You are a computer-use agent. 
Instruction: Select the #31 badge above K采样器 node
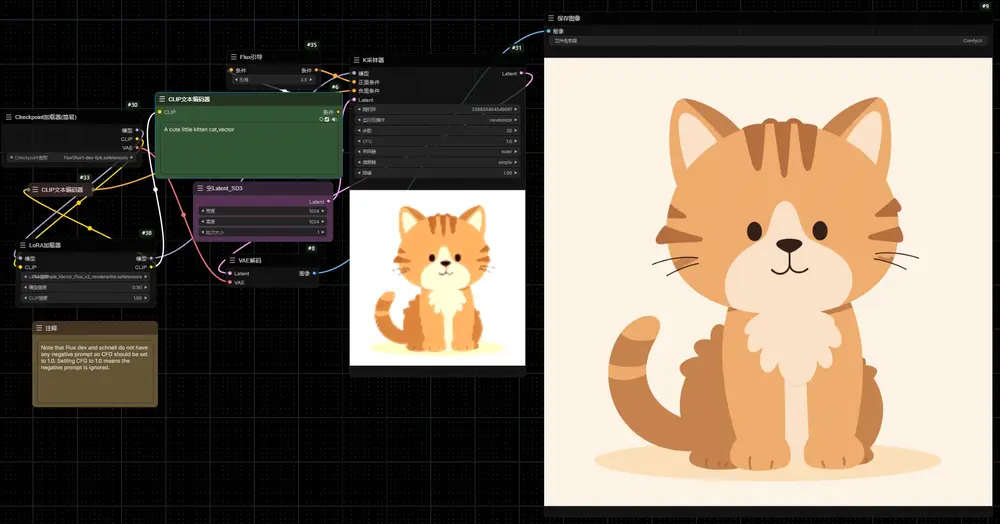517,48
